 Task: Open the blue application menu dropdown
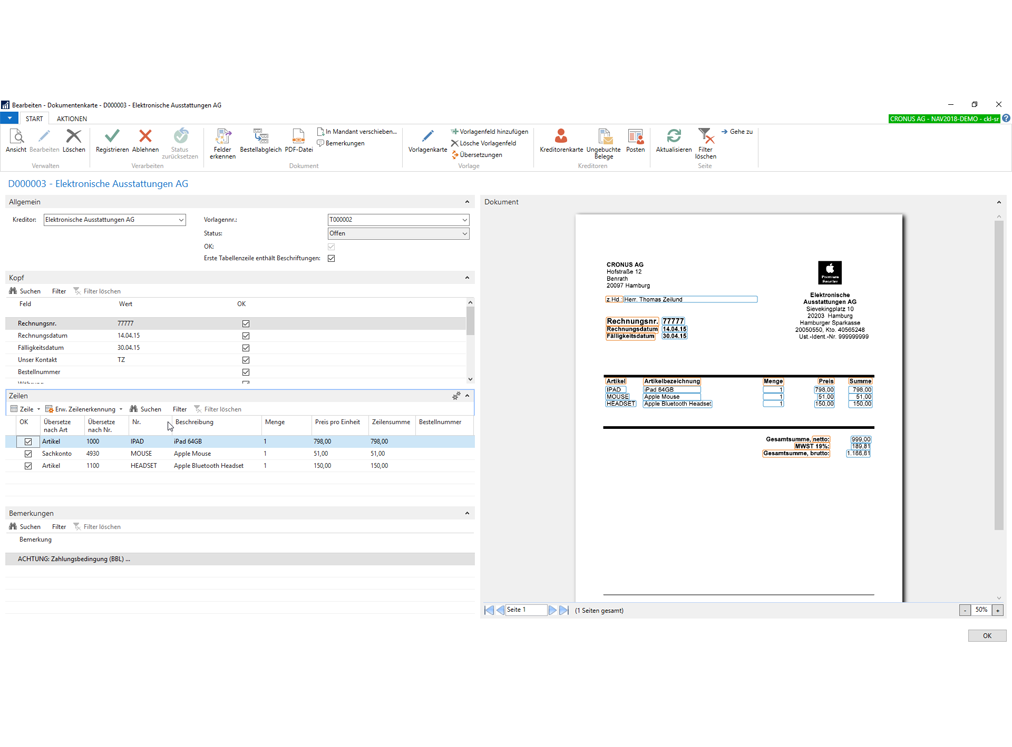coord(10,119)
